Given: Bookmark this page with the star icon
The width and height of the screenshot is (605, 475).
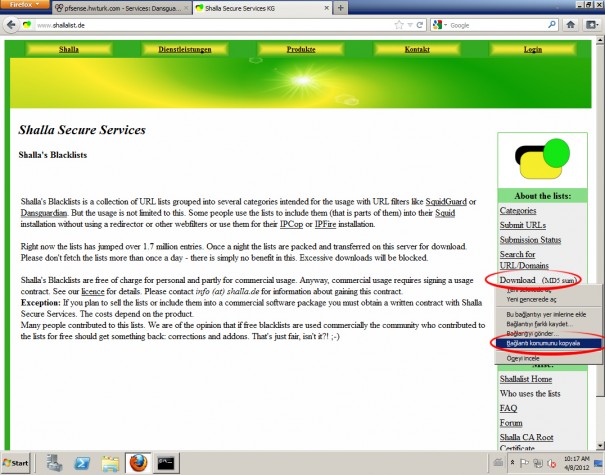Looking at the screenshot, I should pyautogui.click(x=399, y=25).
